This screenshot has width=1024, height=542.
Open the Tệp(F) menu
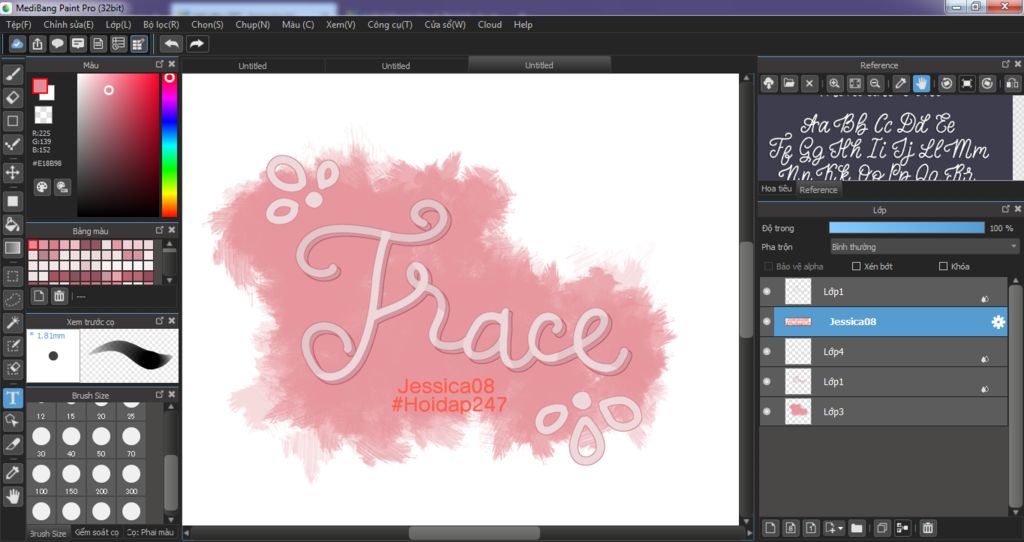[18, 24]
